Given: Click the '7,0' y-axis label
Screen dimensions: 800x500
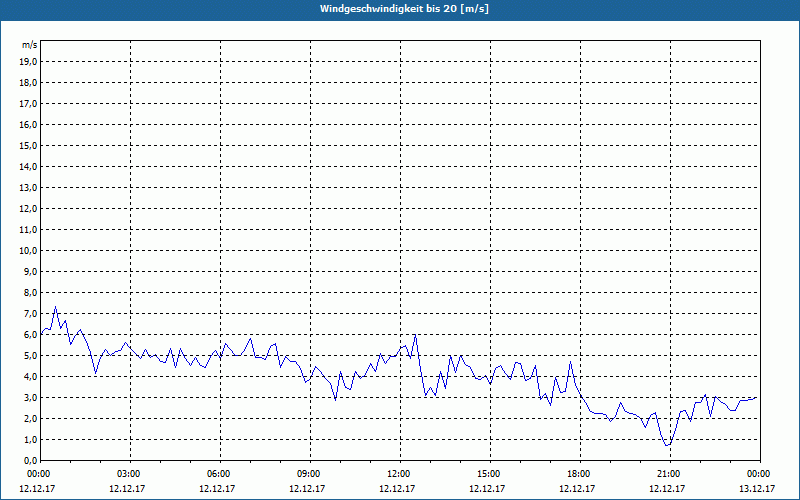Looking at the screenshot, I should pos(30,314).
